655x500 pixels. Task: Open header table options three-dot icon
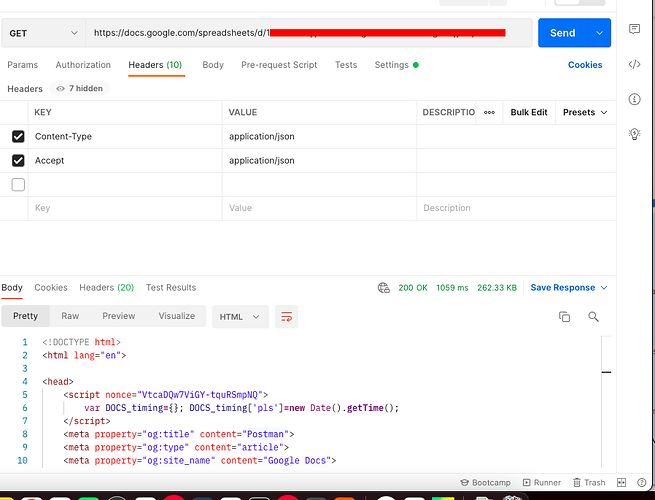(489, 112)
